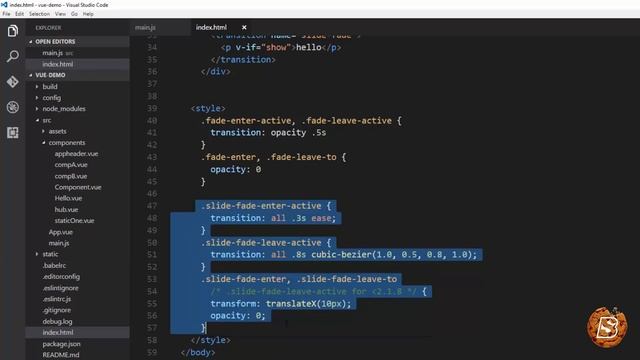Open README.md file
Screen dimensions: 640x360
61,355
